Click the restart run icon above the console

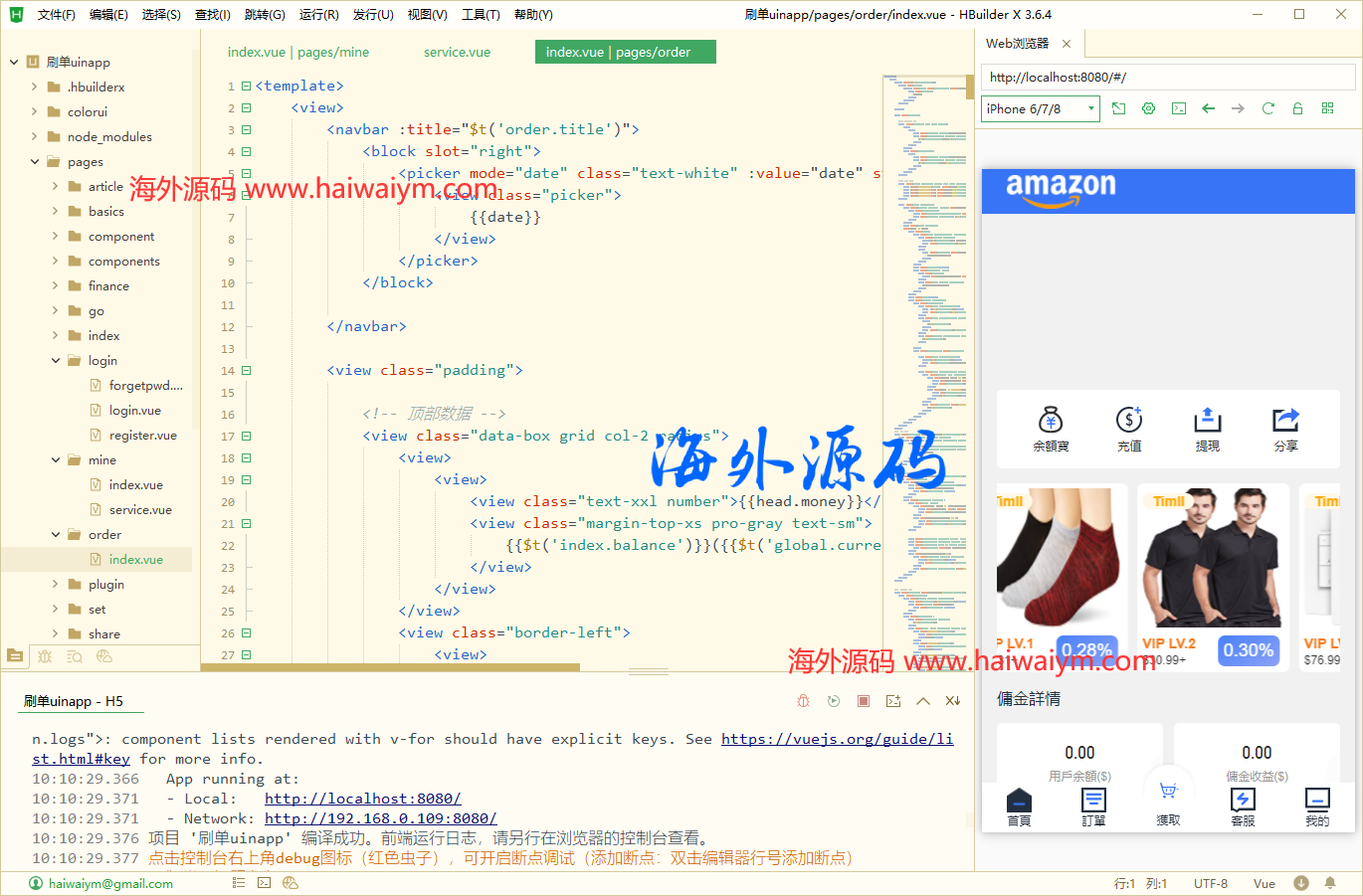coord(834,700)
